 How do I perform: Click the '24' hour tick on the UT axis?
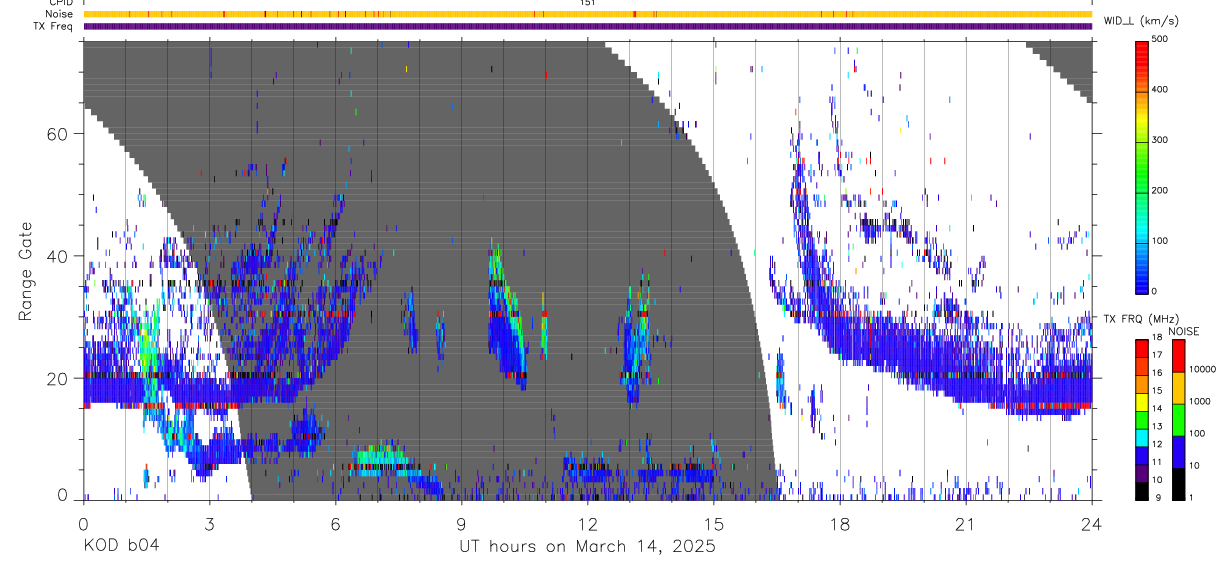1092,524
